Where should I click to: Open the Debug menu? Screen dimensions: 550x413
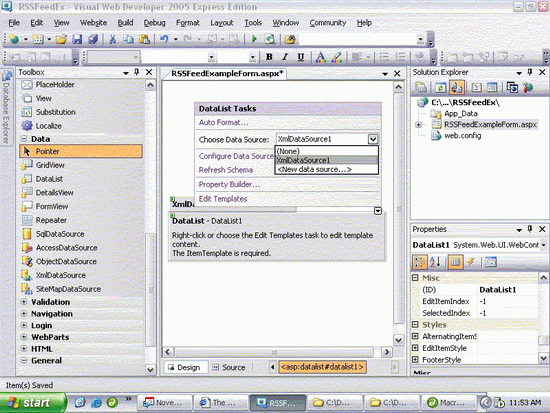click(x=154, y=23)
